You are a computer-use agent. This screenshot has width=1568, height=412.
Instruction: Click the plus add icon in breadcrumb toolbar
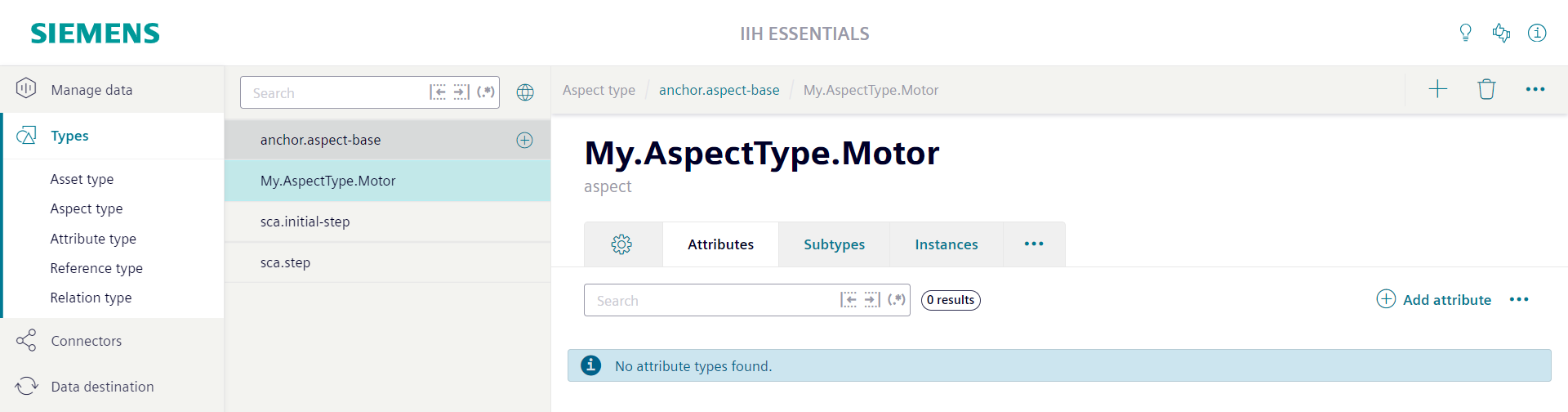[x=1437, y=89]
